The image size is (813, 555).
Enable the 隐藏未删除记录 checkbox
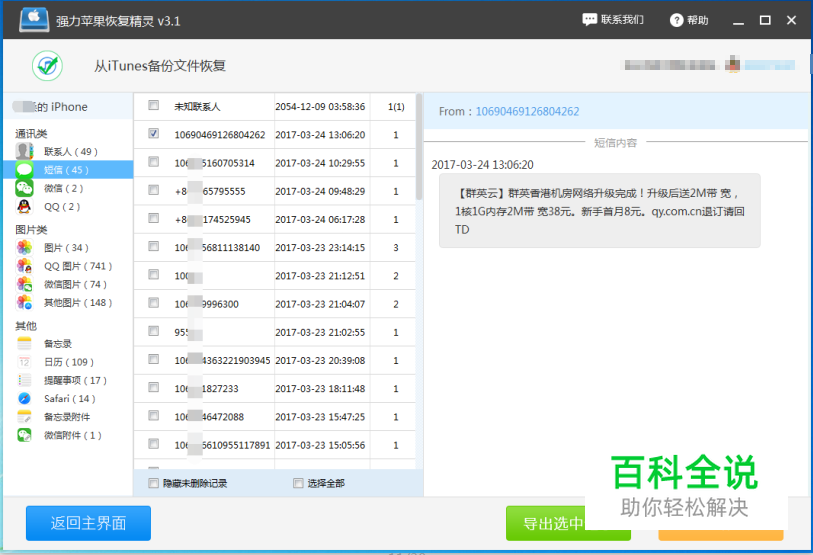[153, 483]
